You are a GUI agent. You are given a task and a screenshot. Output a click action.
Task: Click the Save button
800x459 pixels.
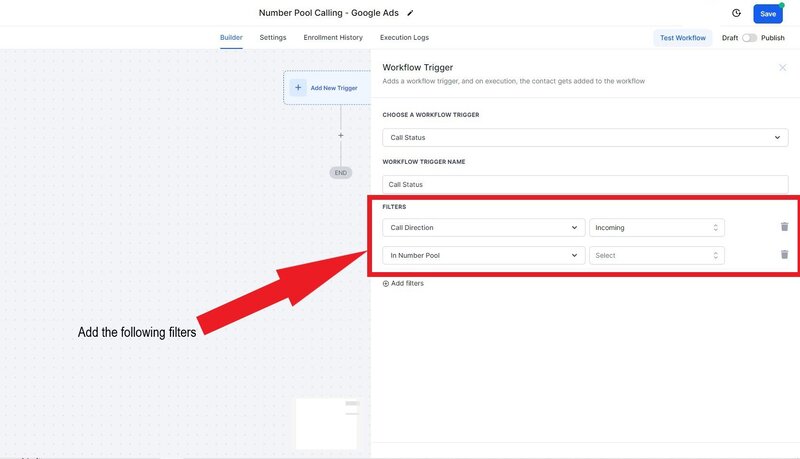(x=768, y=14)
